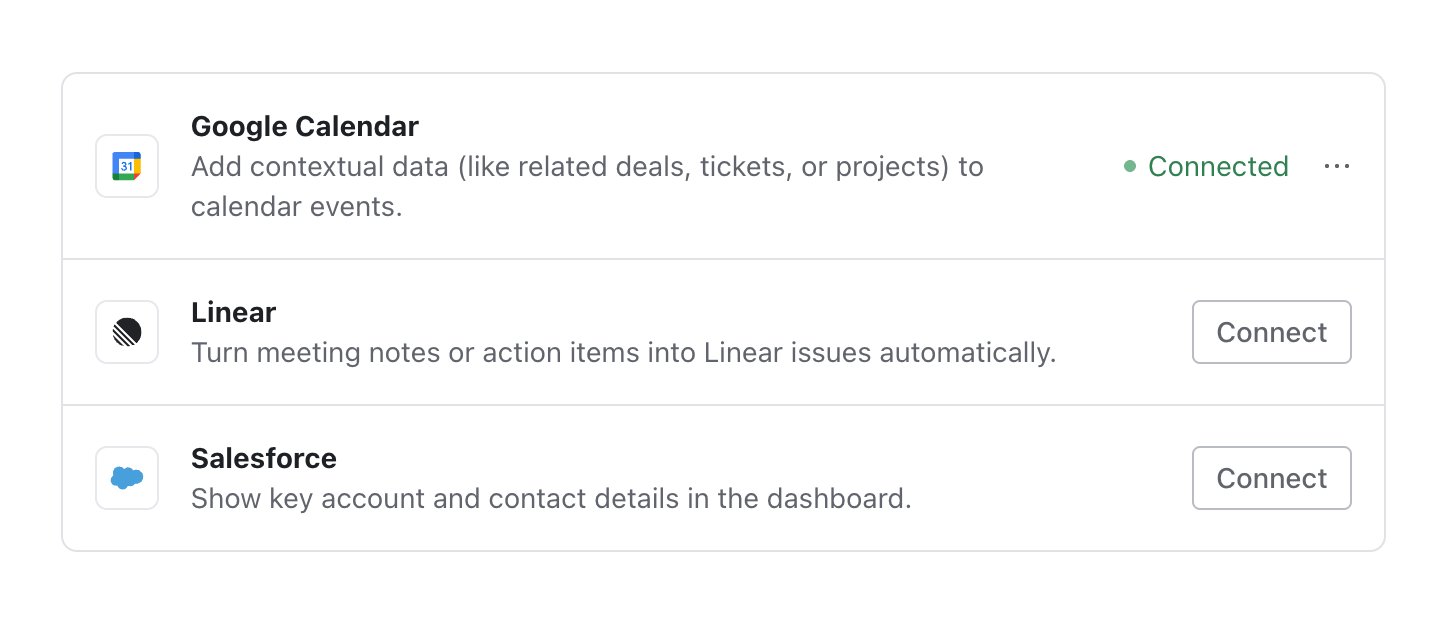Connect the Linear integration
Image resolution: width=1455 pixels, height=628 pixels.
(1271, 332)
